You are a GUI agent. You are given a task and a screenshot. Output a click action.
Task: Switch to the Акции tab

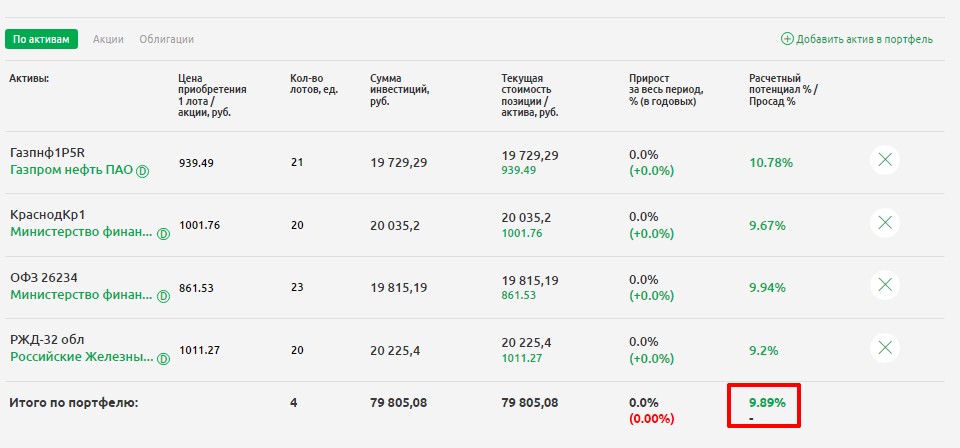(x=108, y=39)
